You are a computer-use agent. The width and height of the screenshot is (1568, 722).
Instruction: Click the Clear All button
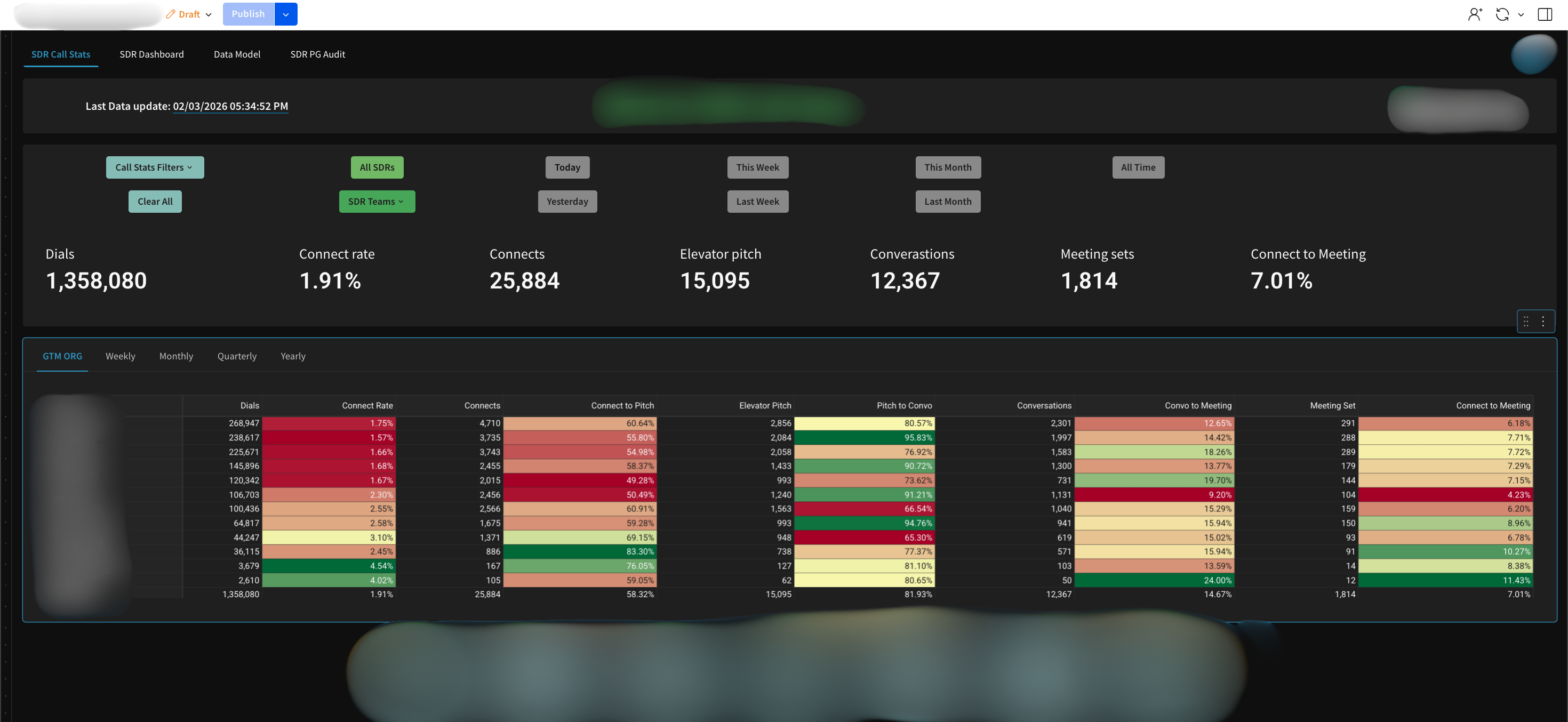click(x=155, y=201)
